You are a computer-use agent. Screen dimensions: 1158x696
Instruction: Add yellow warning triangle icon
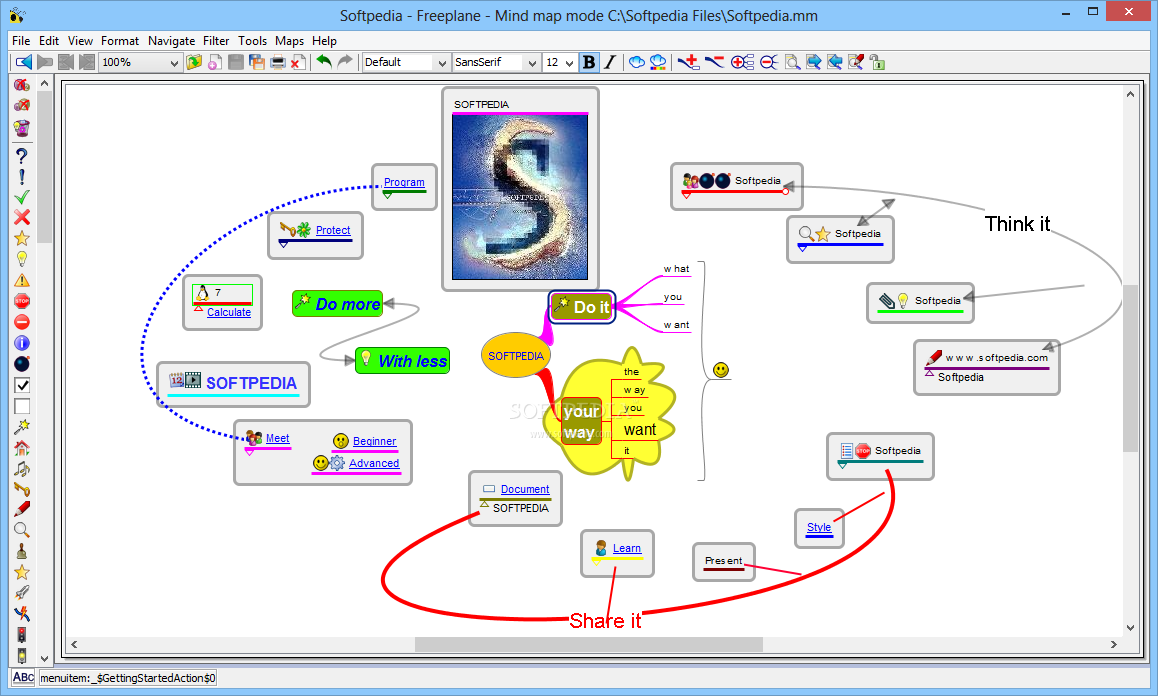click(22, 280)
